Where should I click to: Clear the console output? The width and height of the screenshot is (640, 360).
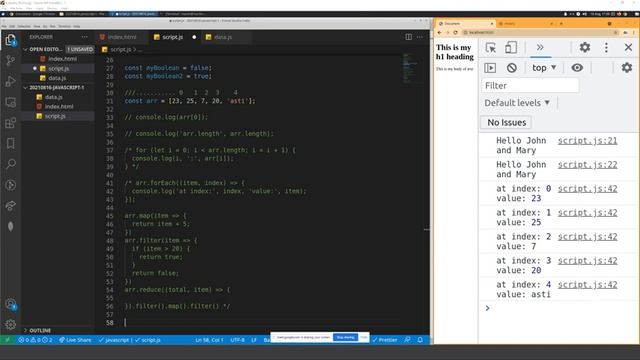coord(511,68)
